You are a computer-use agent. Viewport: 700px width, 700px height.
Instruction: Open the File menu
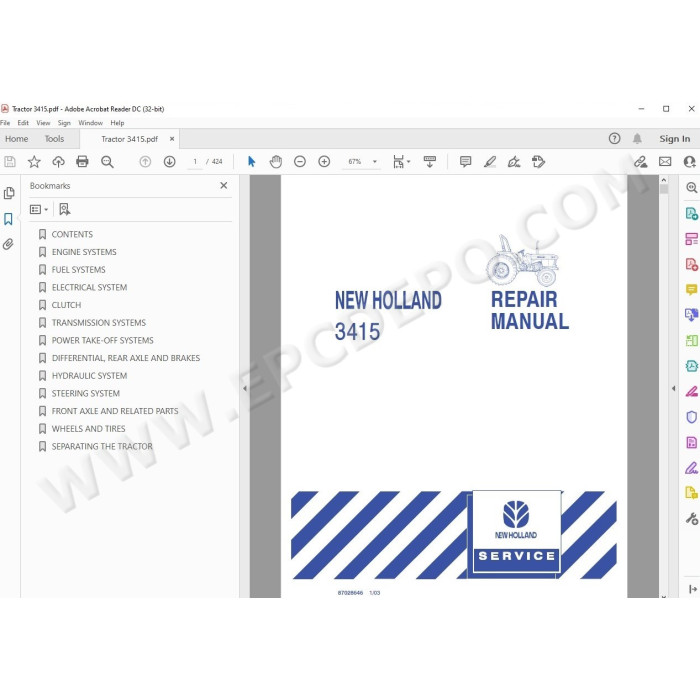5,123
